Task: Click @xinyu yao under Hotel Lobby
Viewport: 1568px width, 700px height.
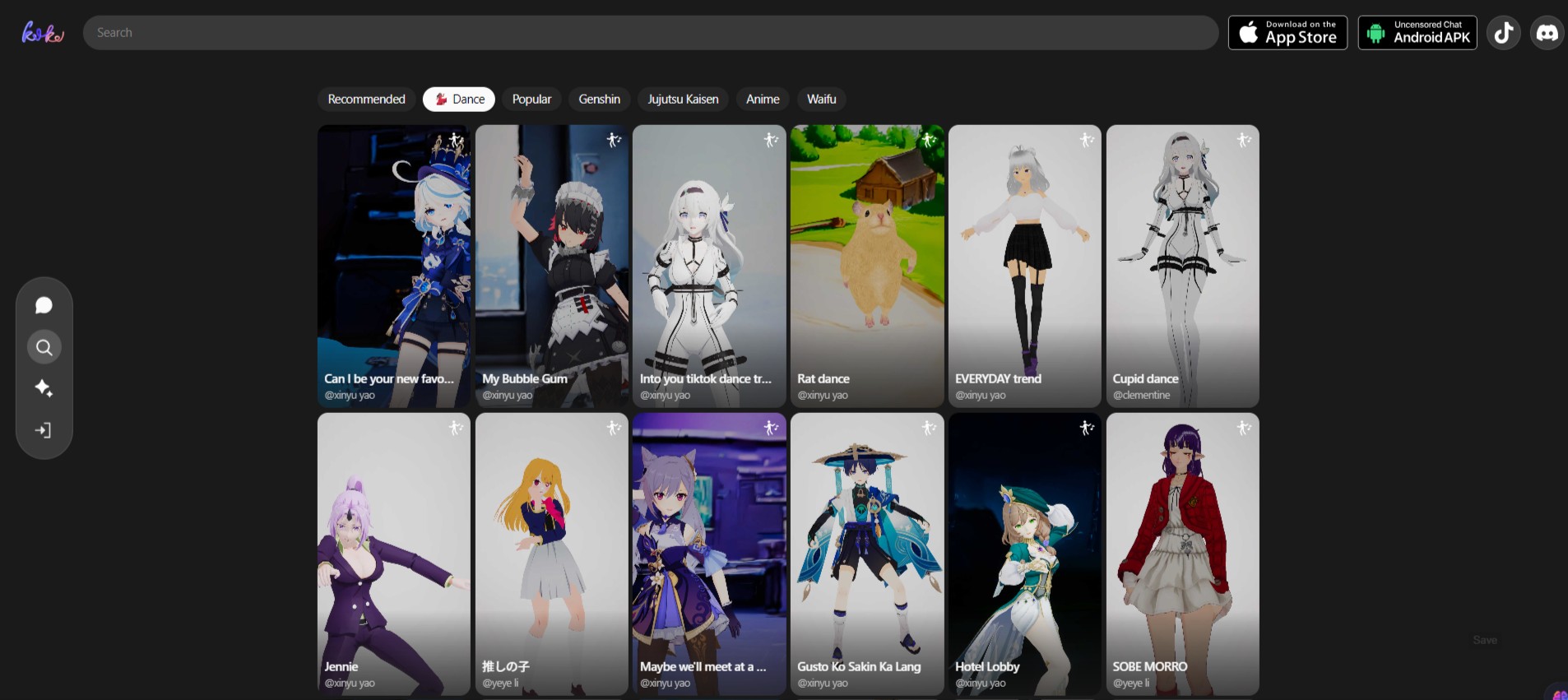Action: [x=981, y=684]
